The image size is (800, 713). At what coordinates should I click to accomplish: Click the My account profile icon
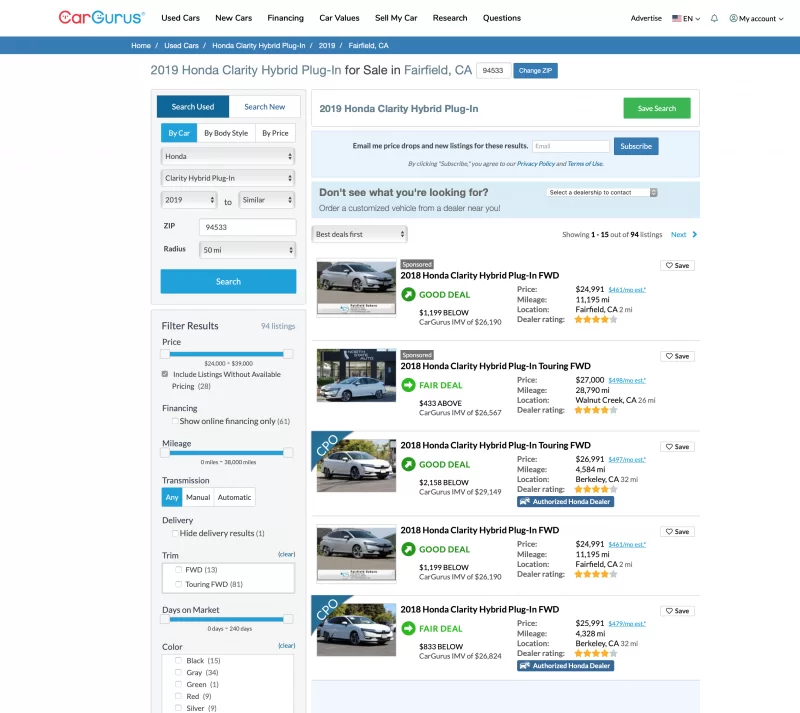(734, 18)
